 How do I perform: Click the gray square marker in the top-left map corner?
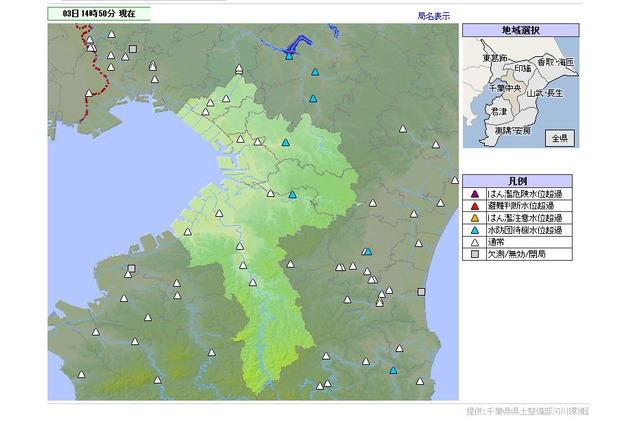(133, 49)
